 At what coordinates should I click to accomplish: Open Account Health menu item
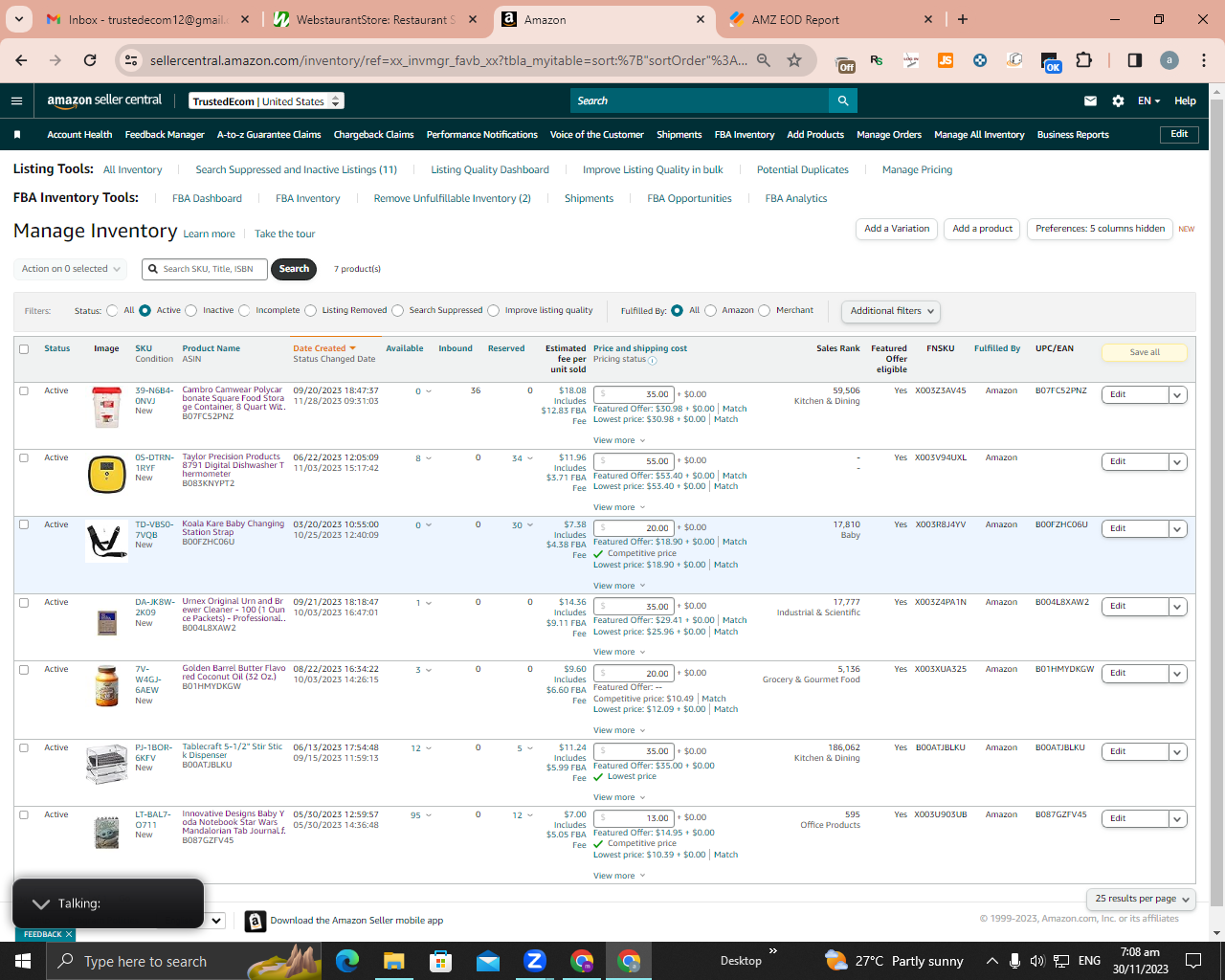coord(79,135)
